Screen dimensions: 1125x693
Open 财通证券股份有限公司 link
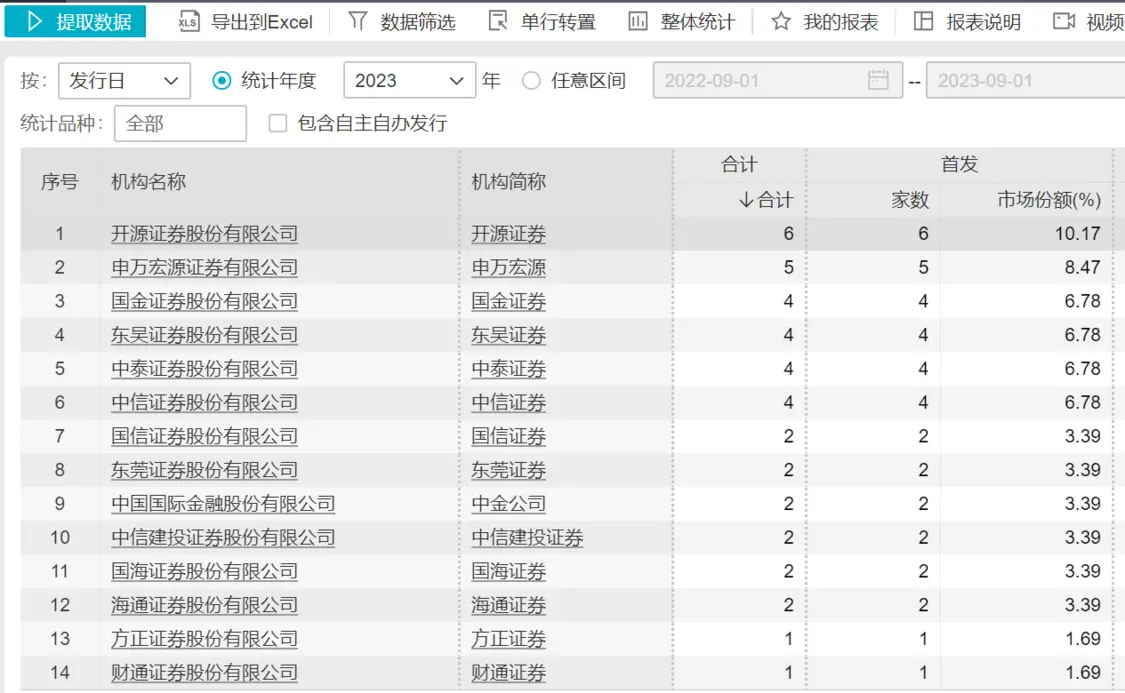pyautogui.click(x=204, y=672)
